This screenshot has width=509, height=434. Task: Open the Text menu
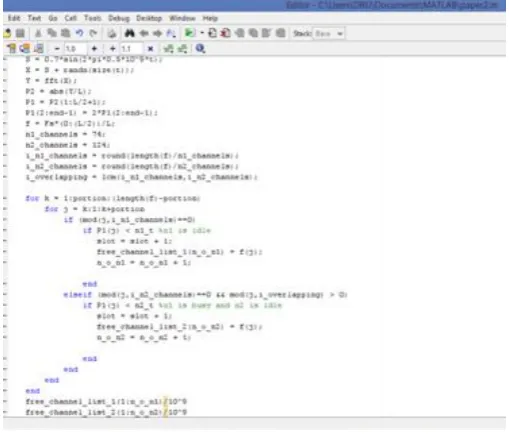coord(34,18)
